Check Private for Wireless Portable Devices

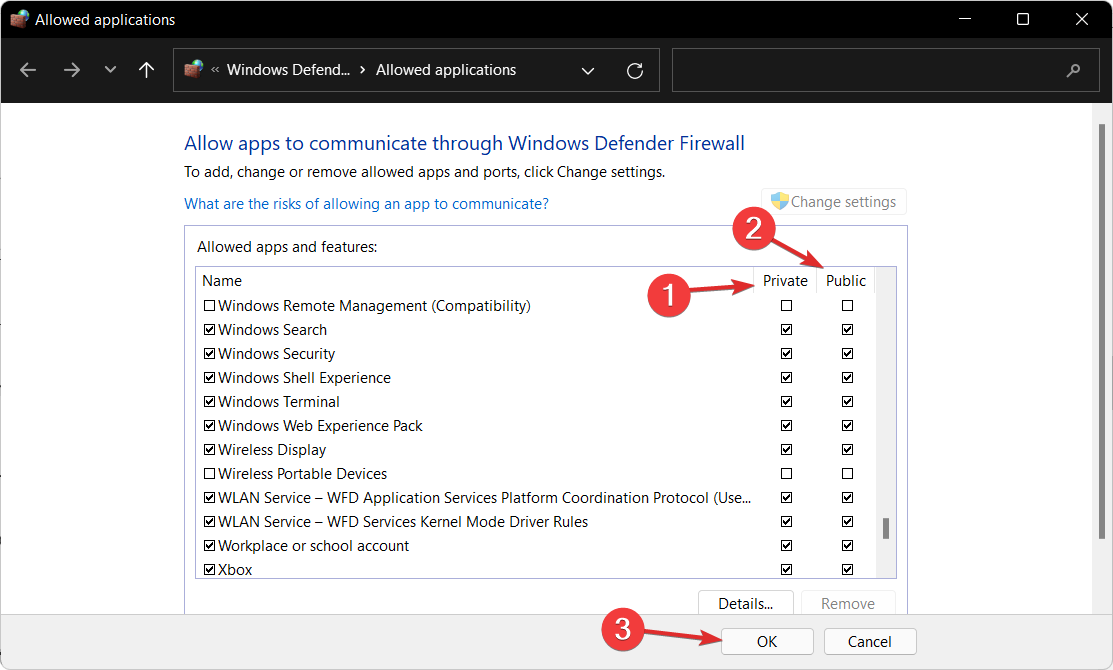[x=786, y=473]
